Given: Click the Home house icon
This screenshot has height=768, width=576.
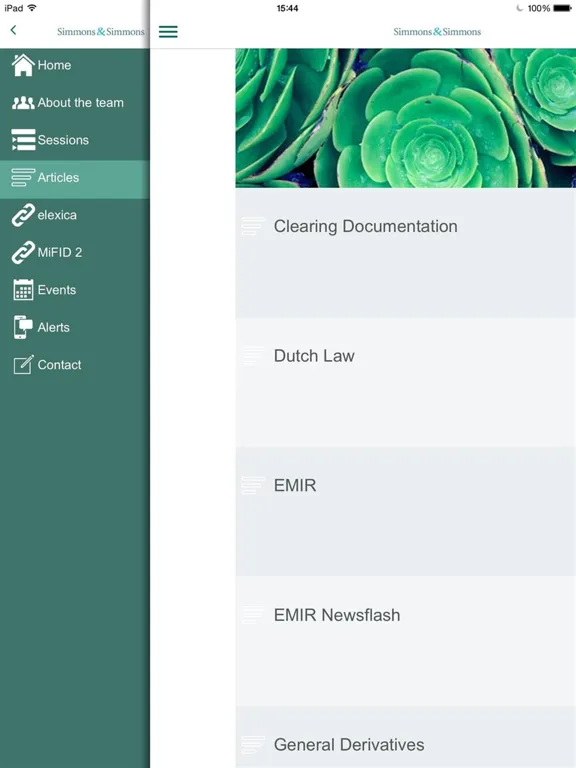Looking at the screenshot, I should tap(23, 65).
